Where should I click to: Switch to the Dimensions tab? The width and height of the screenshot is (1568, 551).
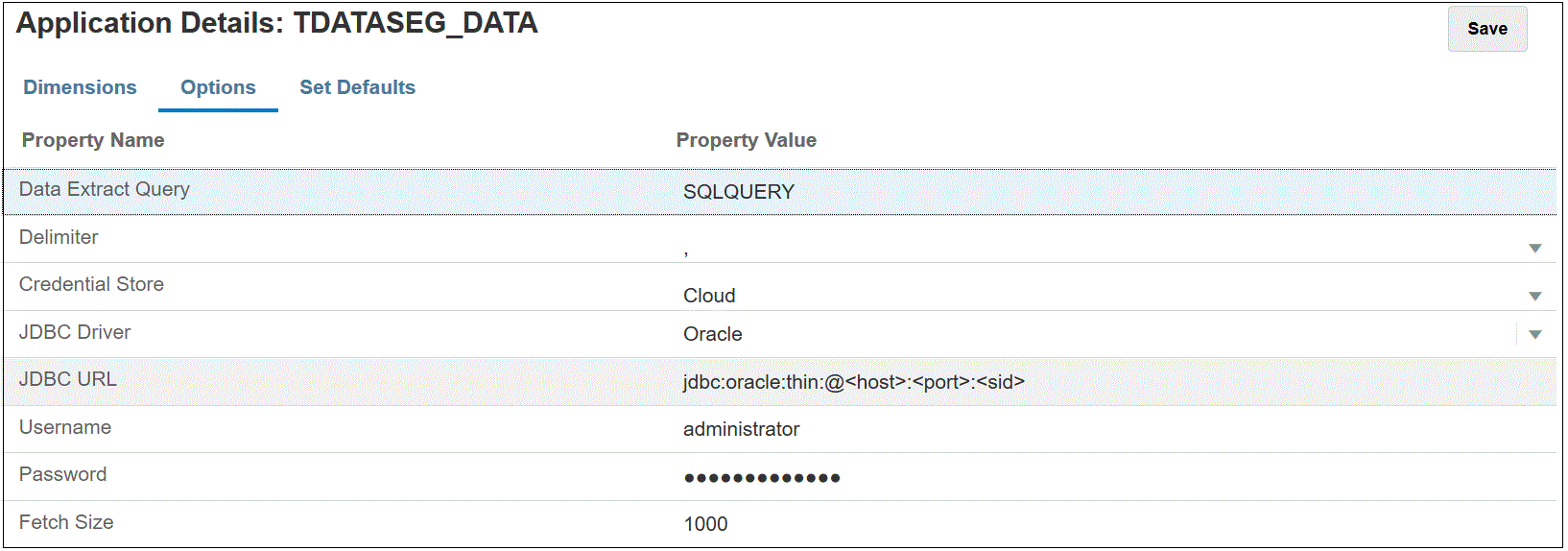80,87
